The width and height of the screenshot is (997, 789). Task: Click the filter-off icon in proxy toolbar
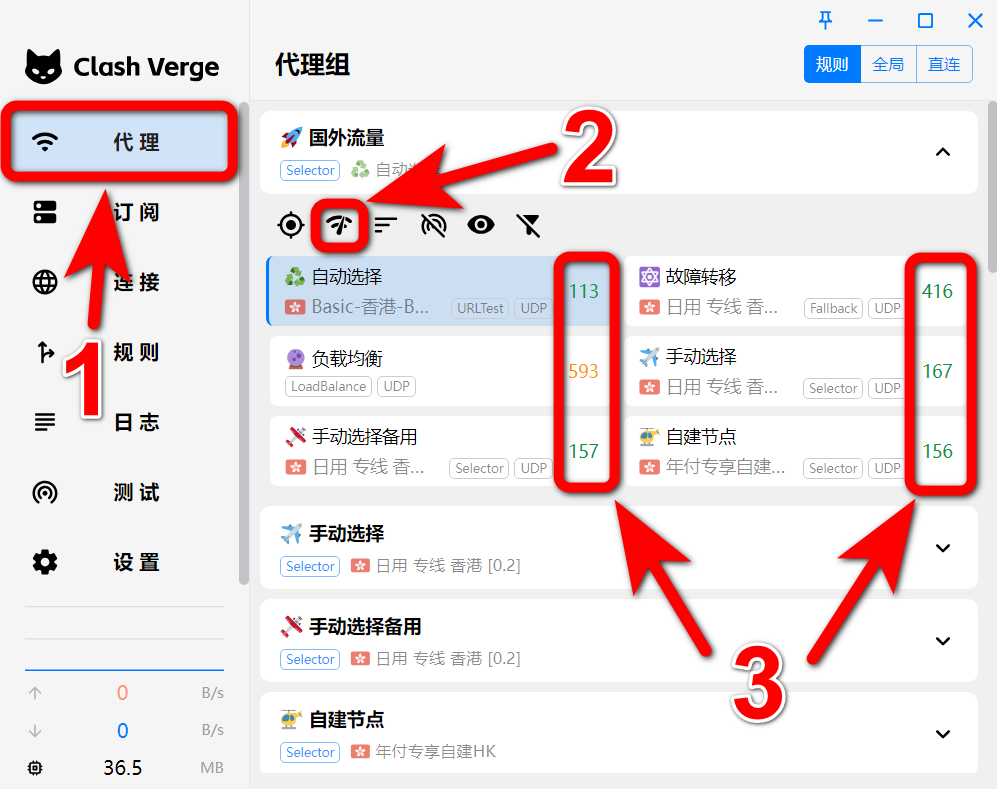coord(528,225)
